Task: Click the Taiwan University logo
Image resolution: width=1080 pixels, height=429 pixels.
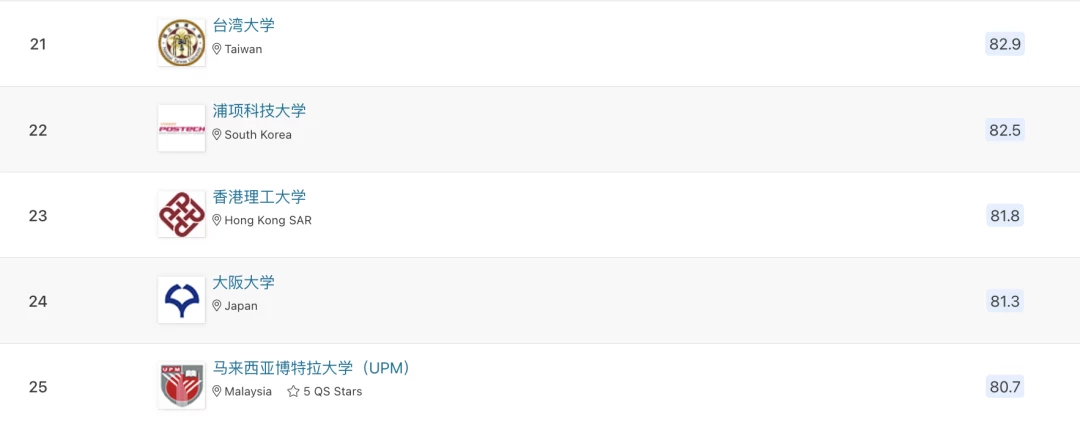Action: coord(181,43)
